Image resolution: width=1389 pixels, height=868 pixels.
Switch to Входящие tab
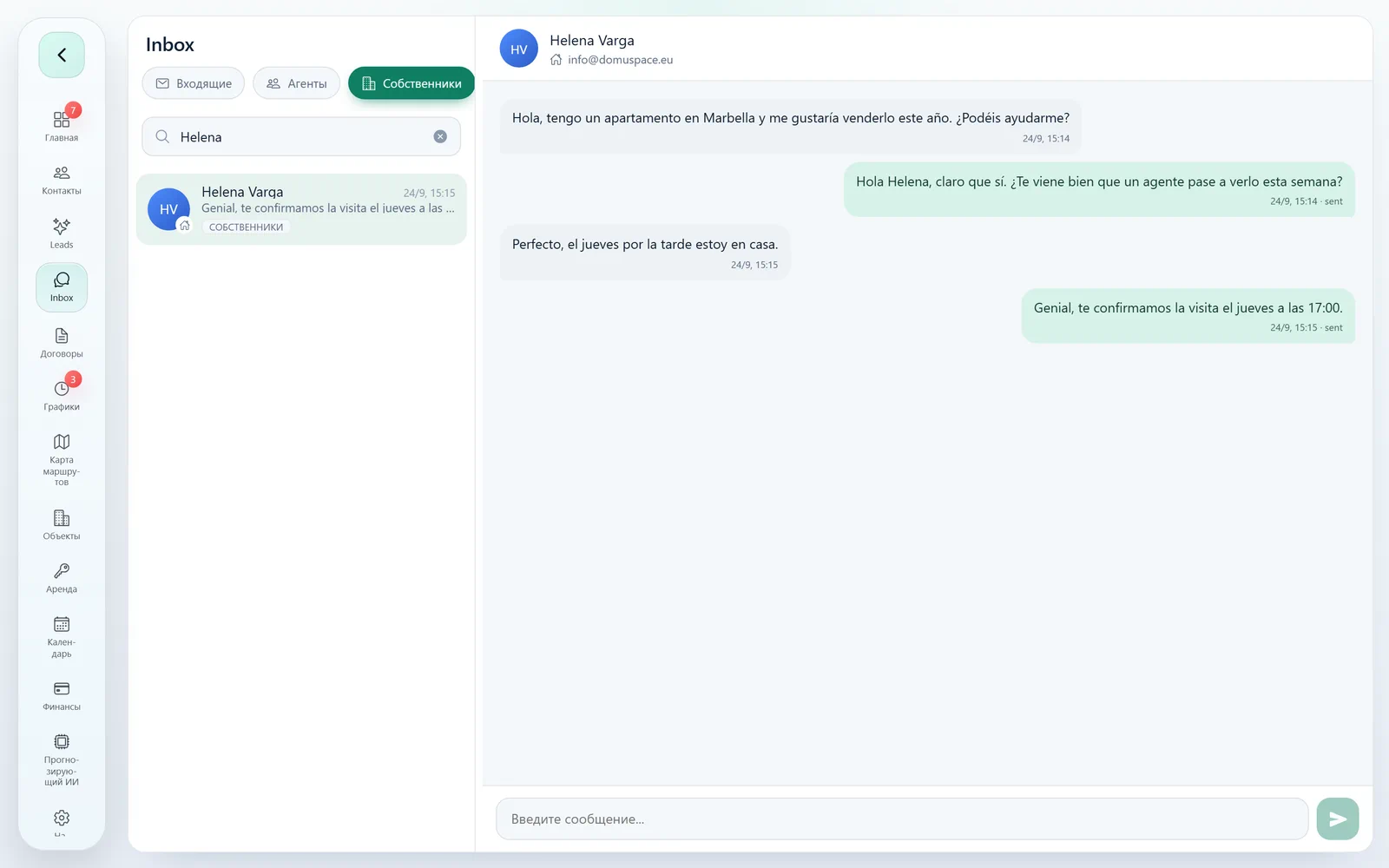[x=194, y=83]
